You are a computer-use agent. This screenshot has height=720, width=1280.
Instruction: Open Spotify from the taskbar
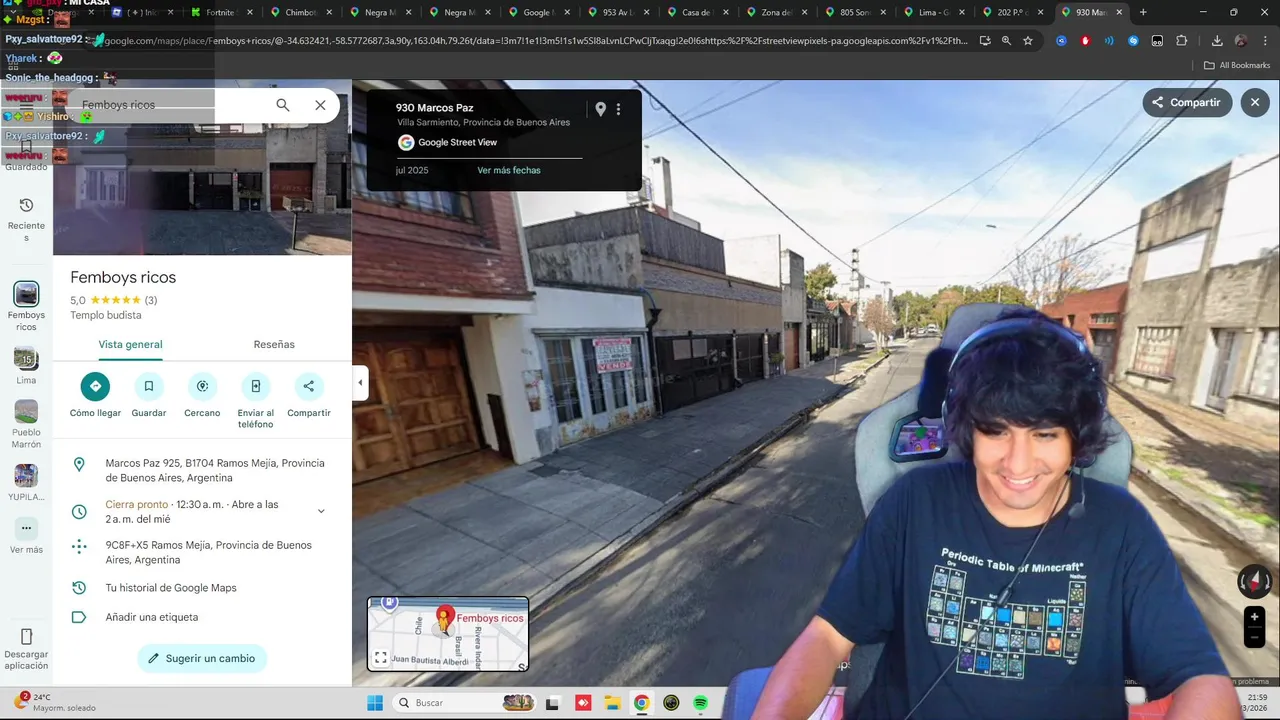(x=701, y=703)
